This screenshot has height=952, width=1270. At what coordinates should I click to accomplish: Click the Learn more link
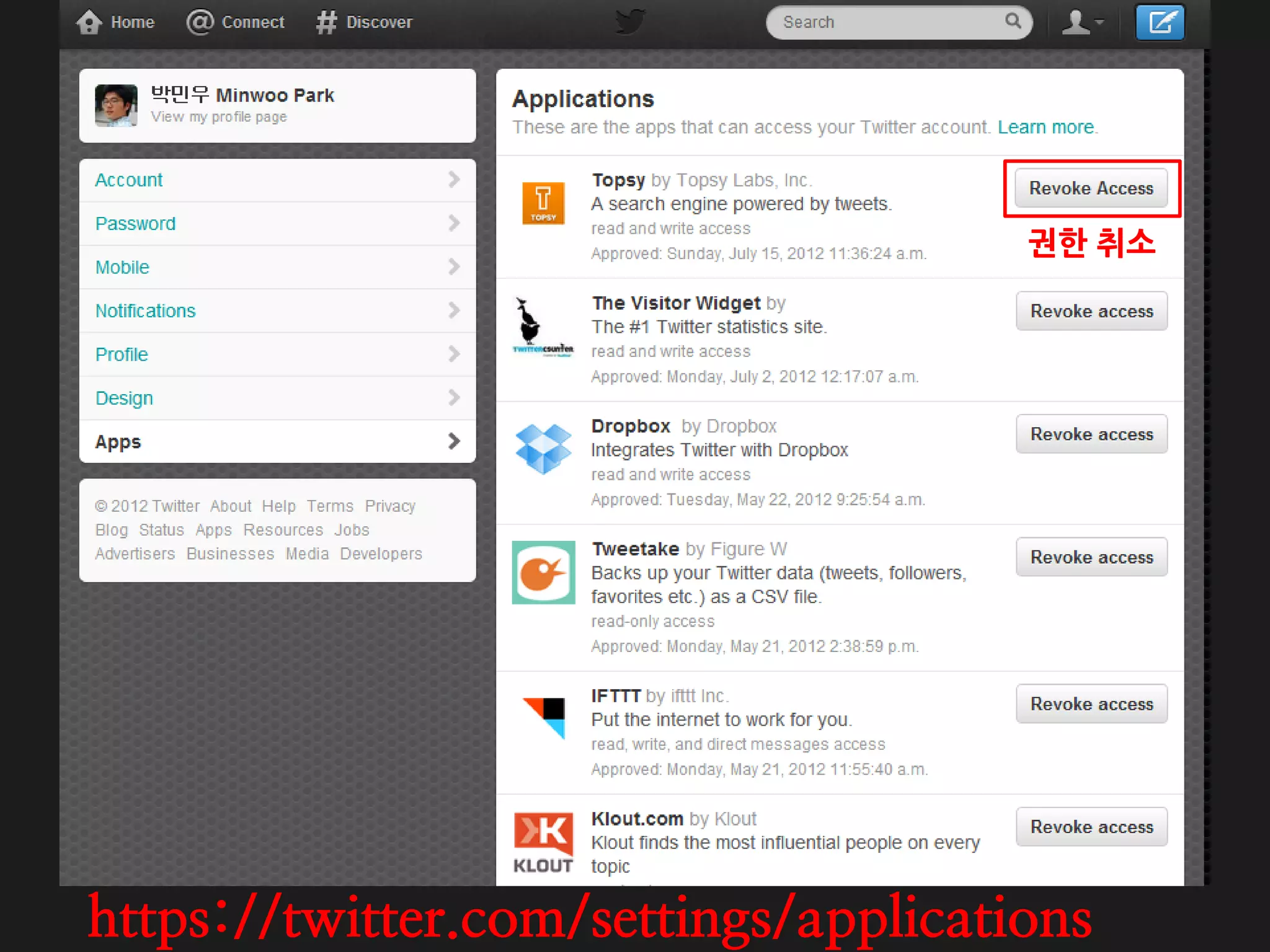pos(1046,127)
